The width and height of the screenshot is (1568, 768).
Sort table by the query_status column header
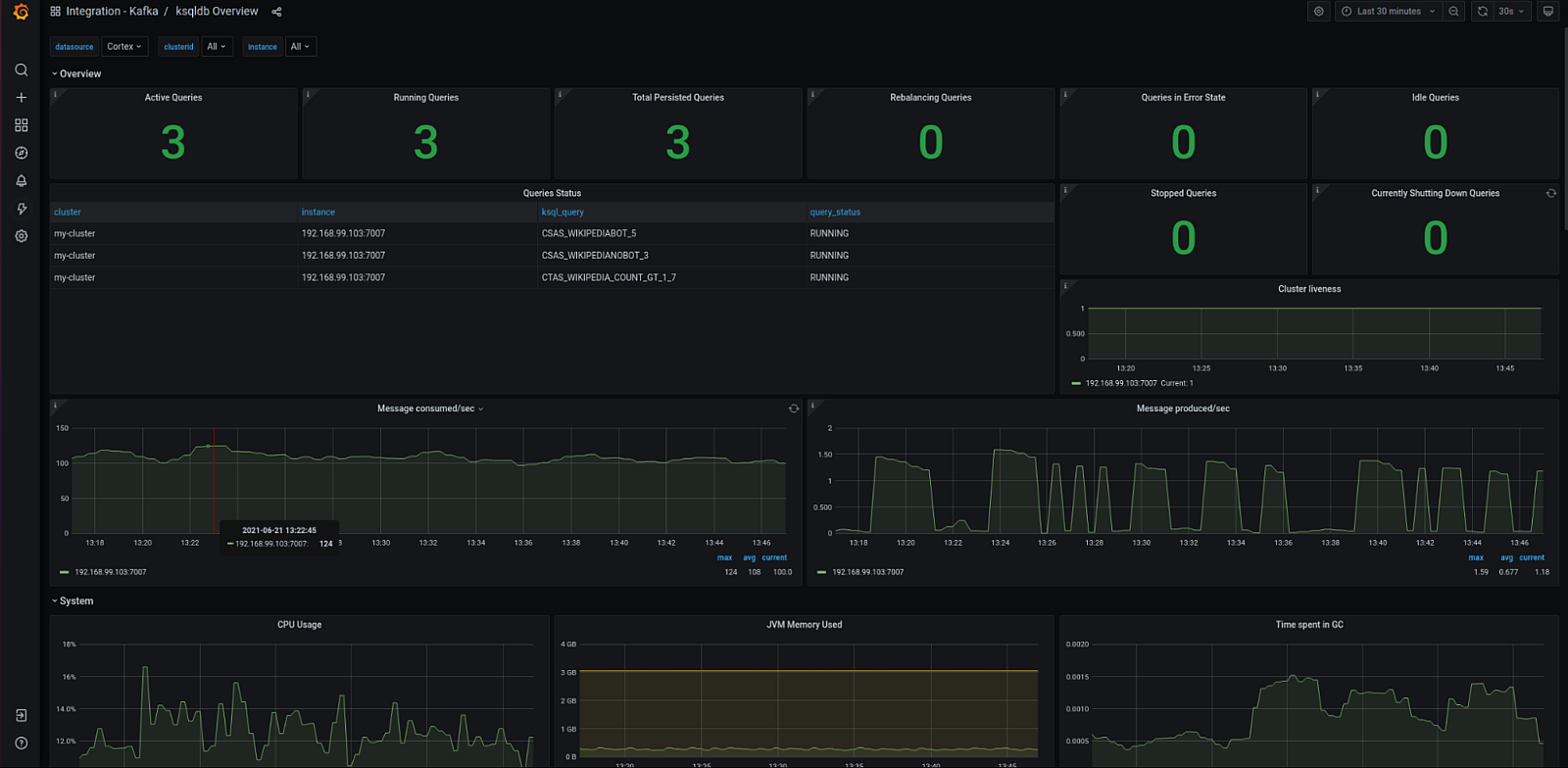(835, 213)
